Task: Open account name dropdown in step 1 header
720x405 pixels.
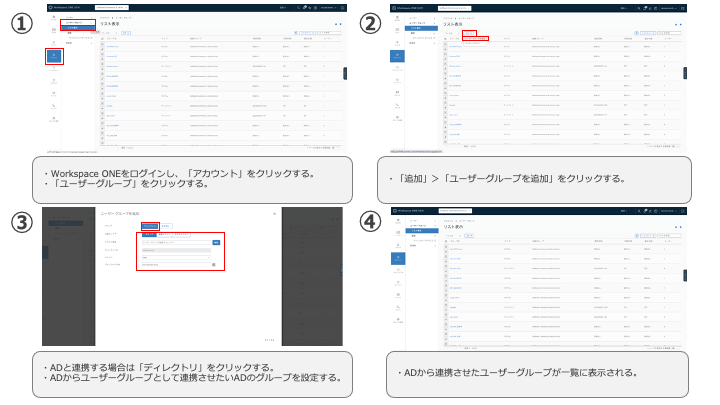Action: [x=328, y=8]
